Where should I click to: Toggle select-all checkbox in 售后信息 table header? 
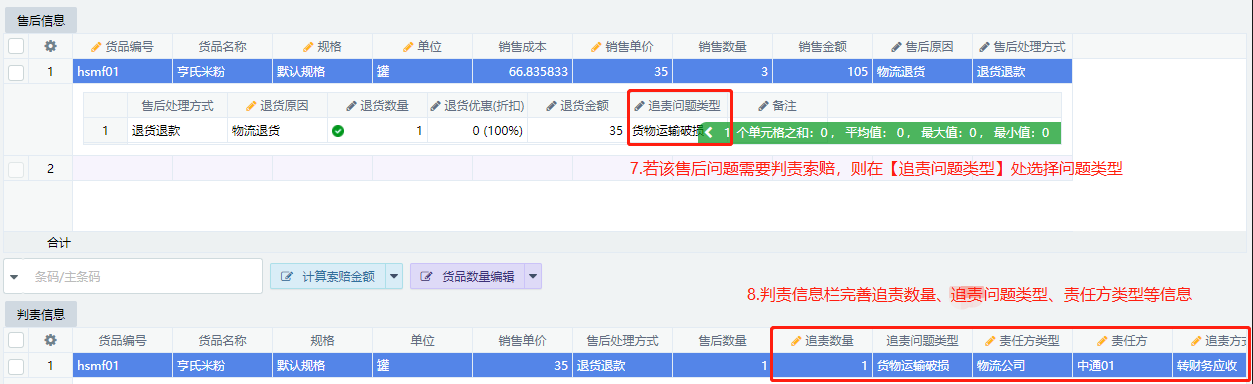(x=16, y=46)
